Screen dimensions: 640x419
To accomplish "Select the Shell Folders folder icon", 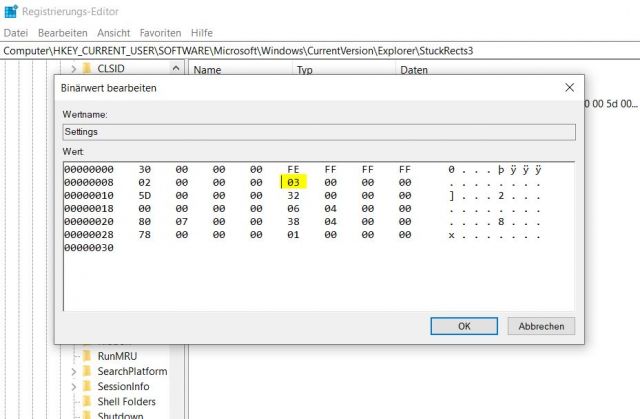I will pyautogui.click(x=87, y=401).
